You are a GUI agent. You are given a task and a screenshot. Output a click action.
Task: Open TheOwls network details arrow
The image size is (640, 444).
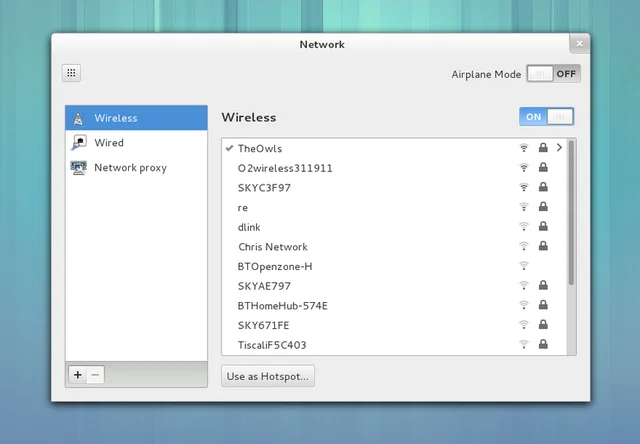559,148
